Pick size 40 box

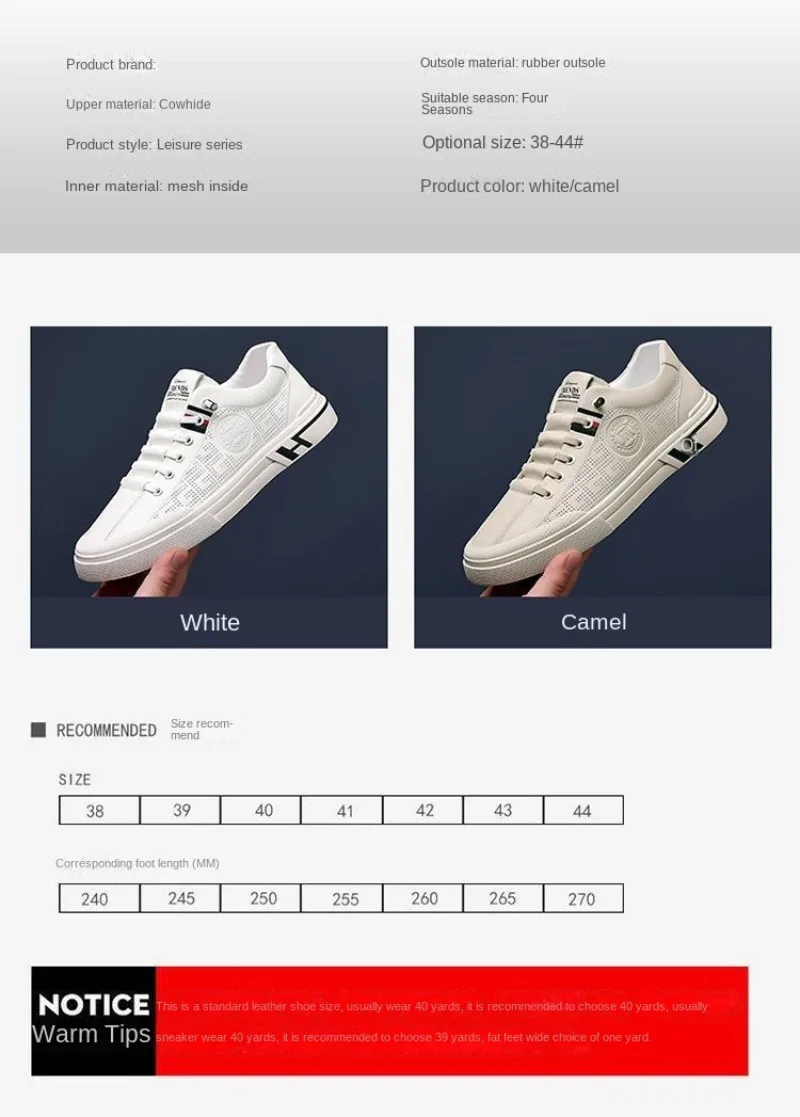tap(261, 810)
